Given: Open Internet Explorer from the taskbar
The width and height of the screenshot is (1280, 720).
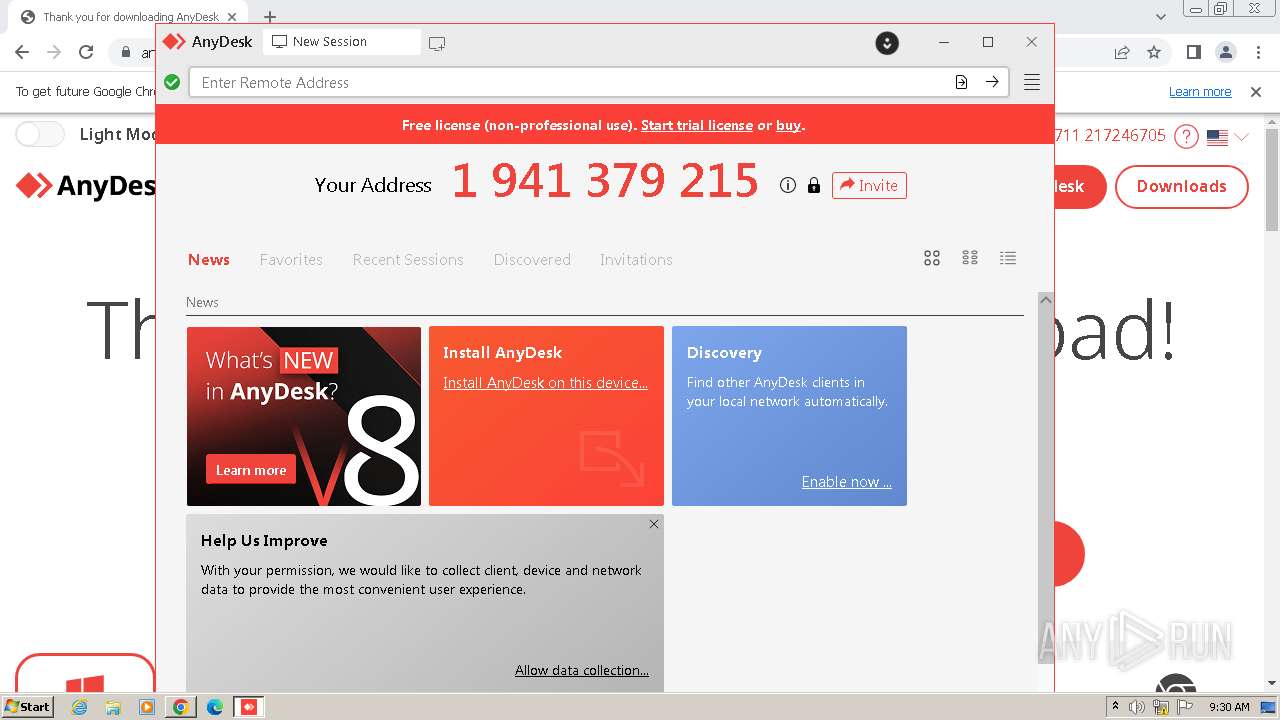Looking at the screenshot, I should pyautogui.click(x=80, y=707).
